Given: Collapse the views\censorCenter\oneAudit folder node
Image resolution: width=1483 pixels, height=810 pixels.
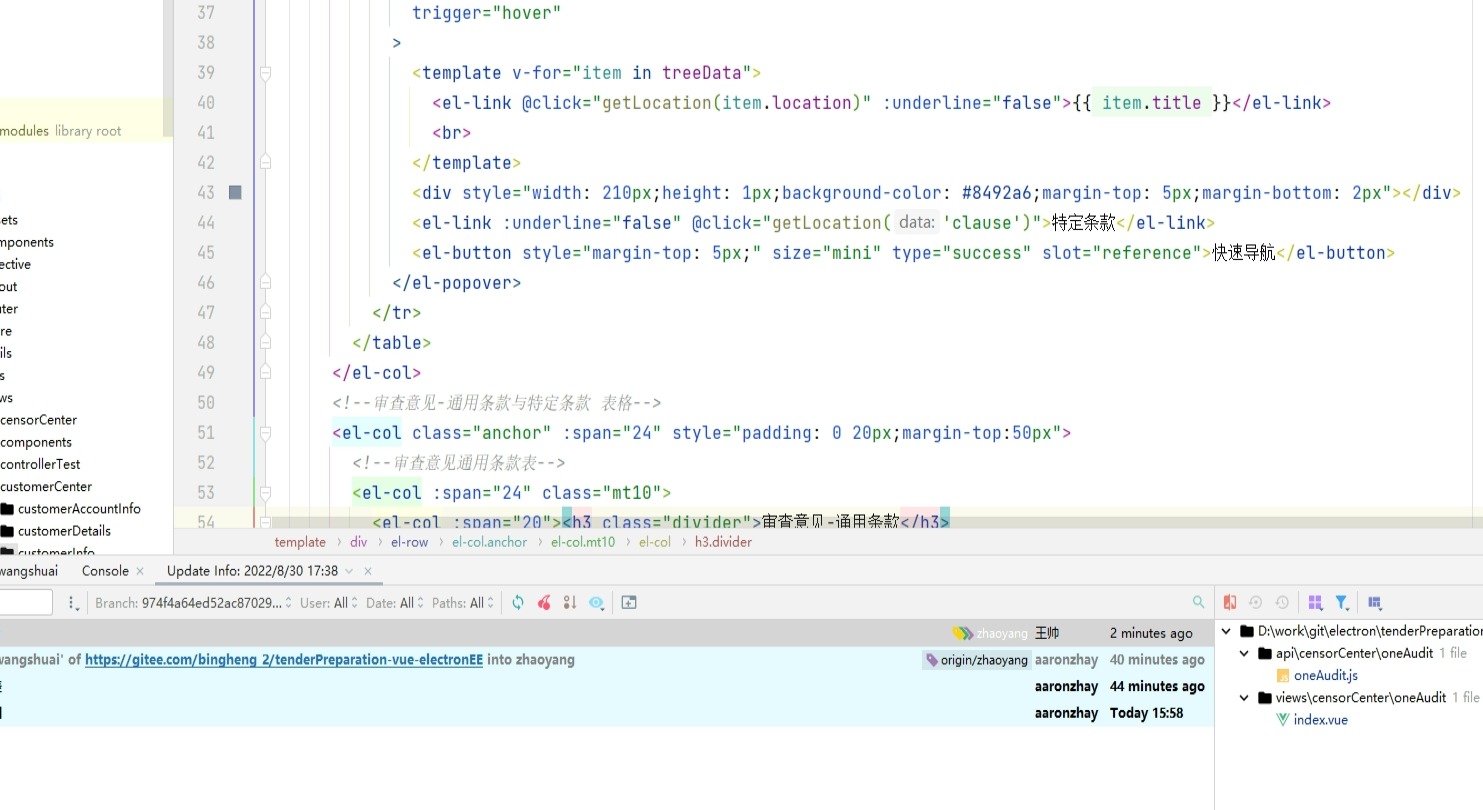Looking at the screenshot, I should coord(1245,698).
